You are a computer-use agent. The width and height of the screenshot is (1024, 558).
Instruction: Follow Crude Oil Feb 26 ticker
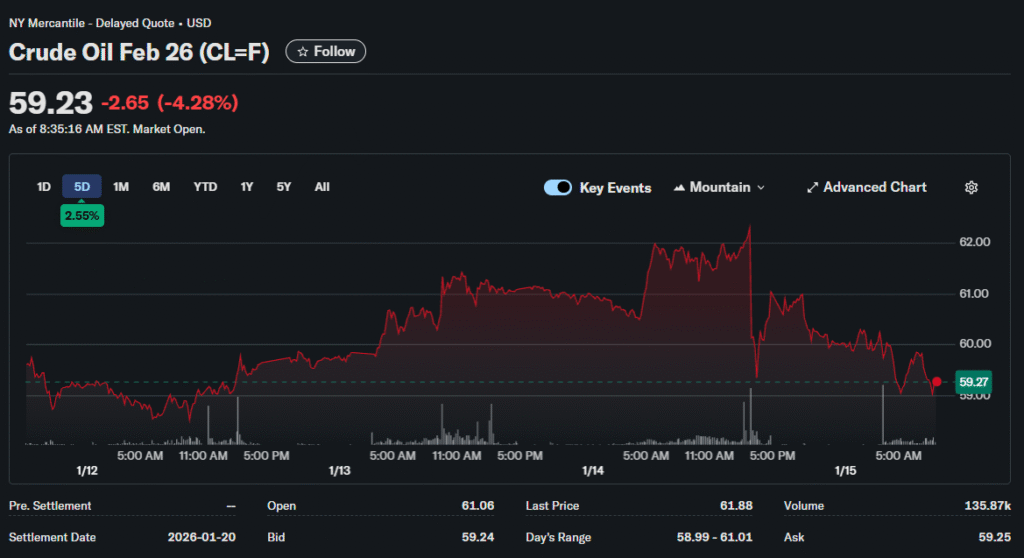point(326,52)
